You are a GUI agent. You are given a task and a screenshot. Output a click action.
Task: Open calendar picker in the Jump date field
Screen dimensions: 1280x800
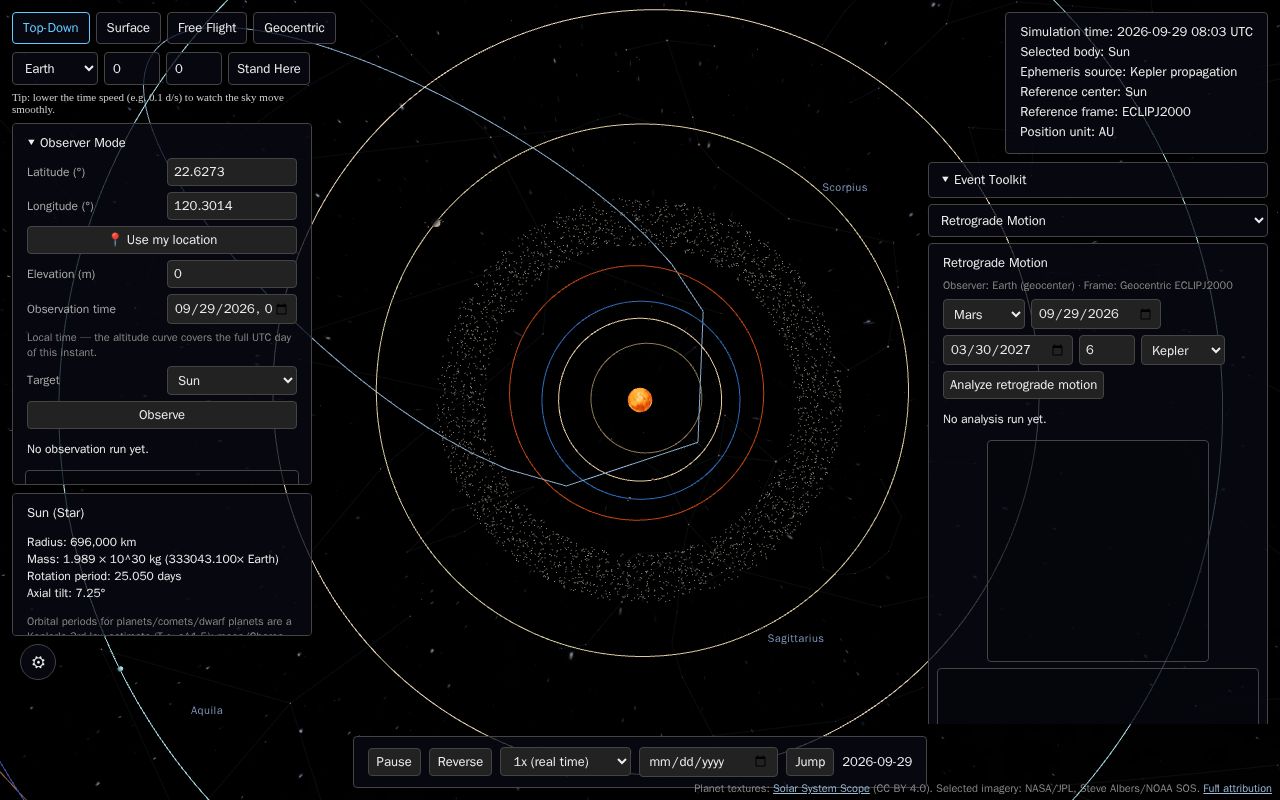(x=760, y=762)
